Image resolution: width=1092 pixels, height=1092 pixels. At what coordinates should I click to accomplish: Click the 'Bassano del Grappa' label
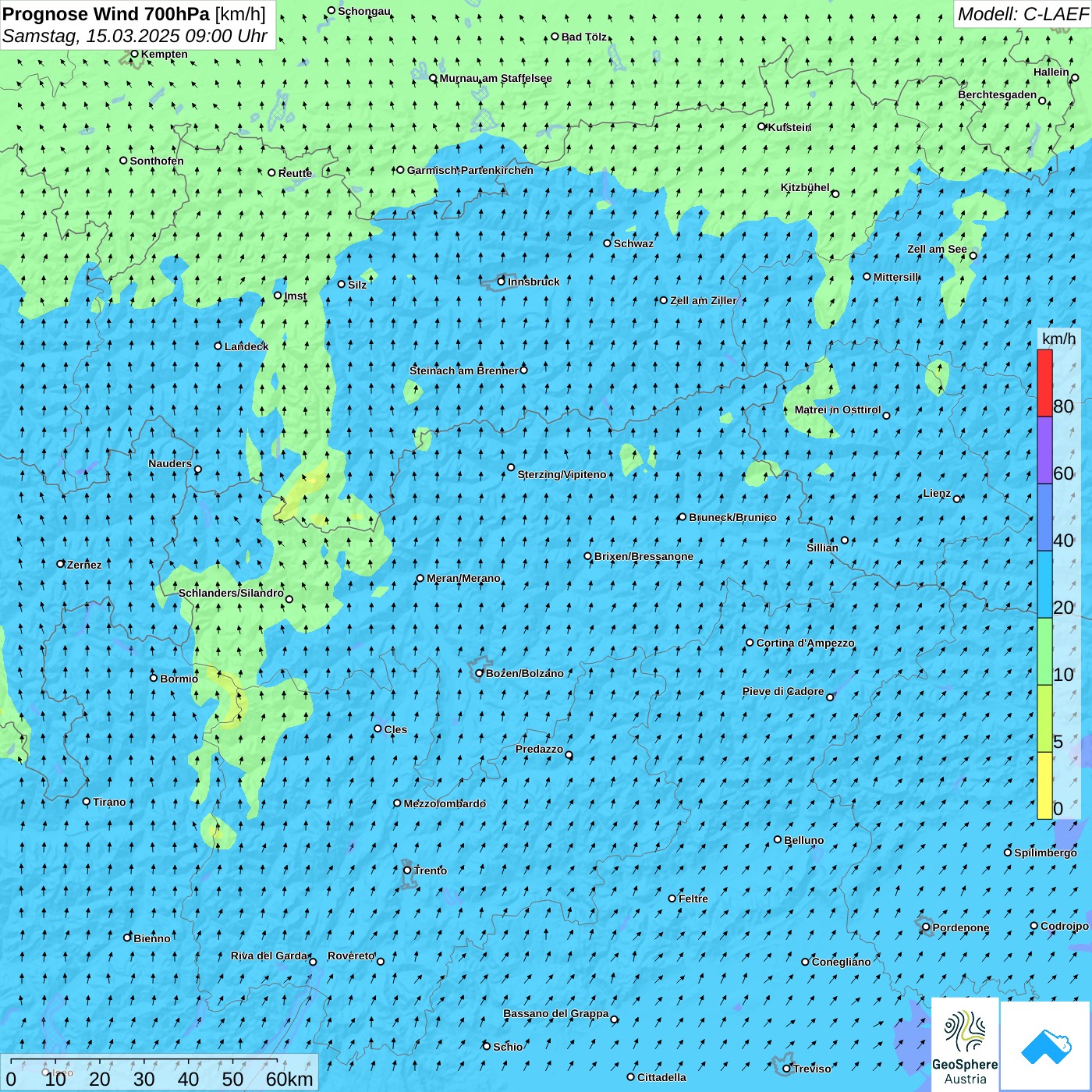(556, 1013)
